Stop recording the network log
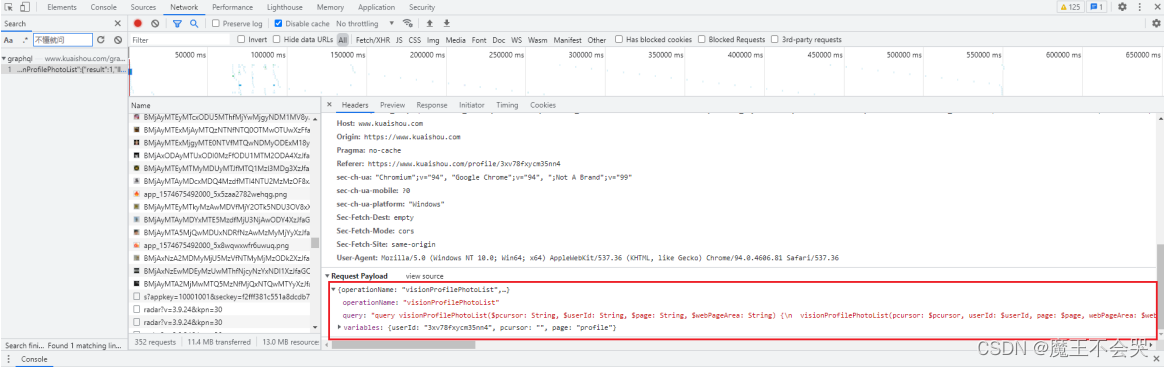The image size is (1164, 367). [x=137, y=24]
